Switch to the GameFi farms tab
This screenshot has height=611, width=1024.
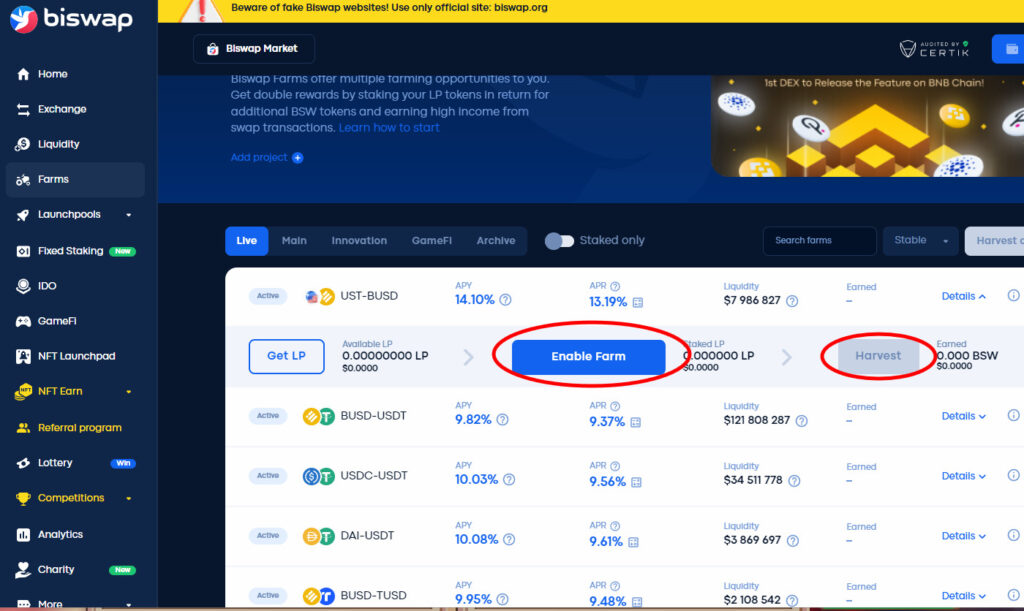pos(432,241)
